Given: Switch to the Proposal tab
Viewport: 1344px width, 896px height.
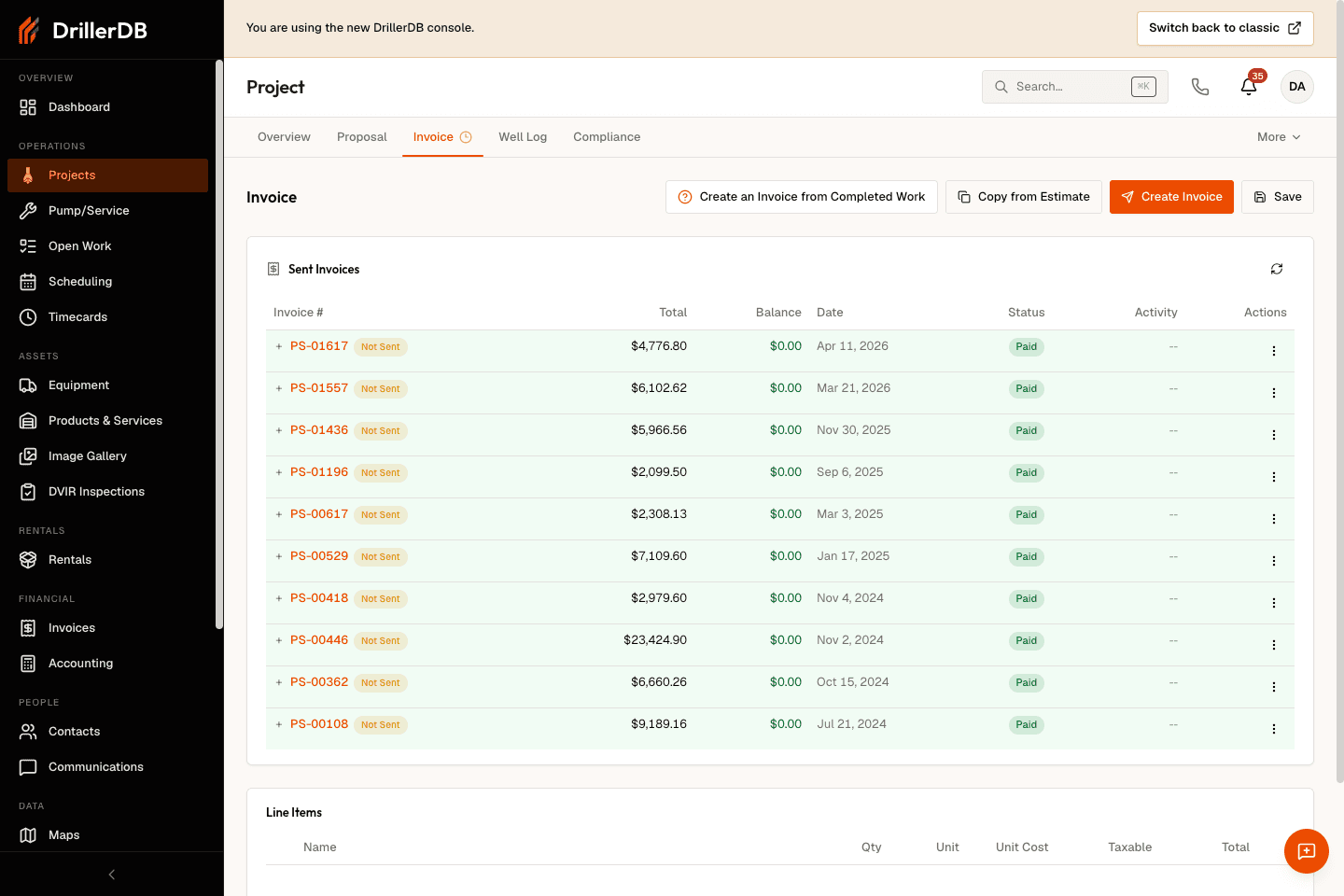Looking at the screenshot, I should click(362, 137).
